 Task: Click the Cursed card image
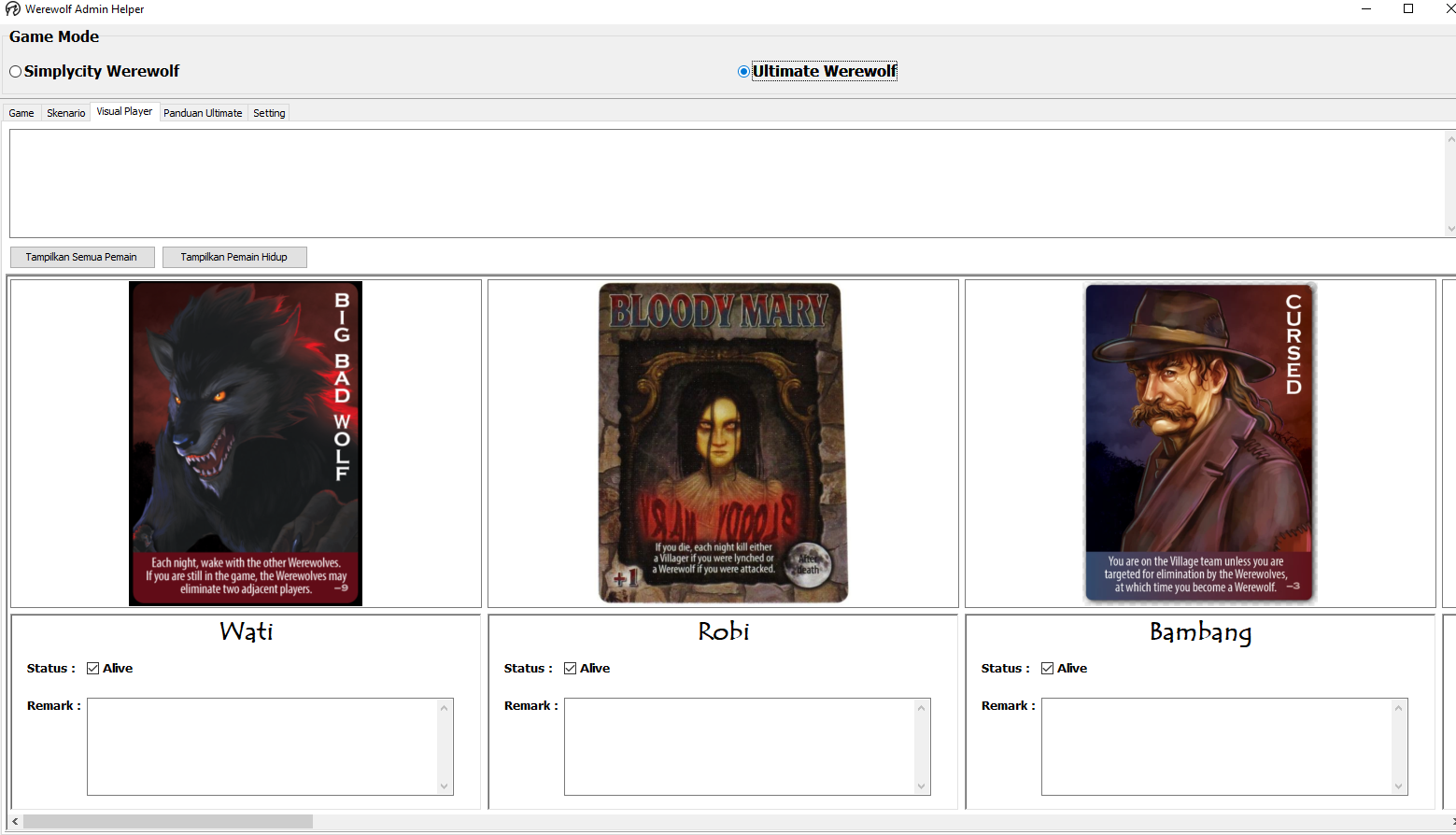pyautogui.click(x=1199, y=444)
